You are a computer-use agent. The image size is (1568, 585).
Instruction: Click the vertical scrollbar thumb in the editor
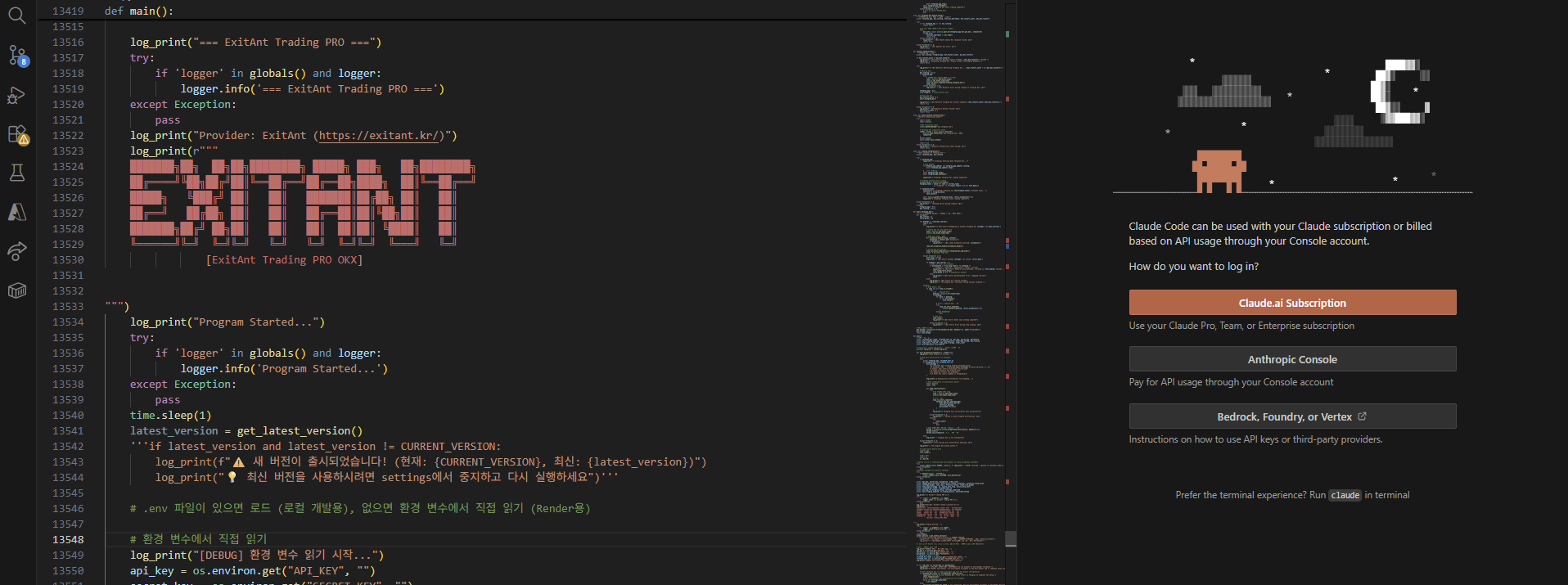tap(1011, 538)
